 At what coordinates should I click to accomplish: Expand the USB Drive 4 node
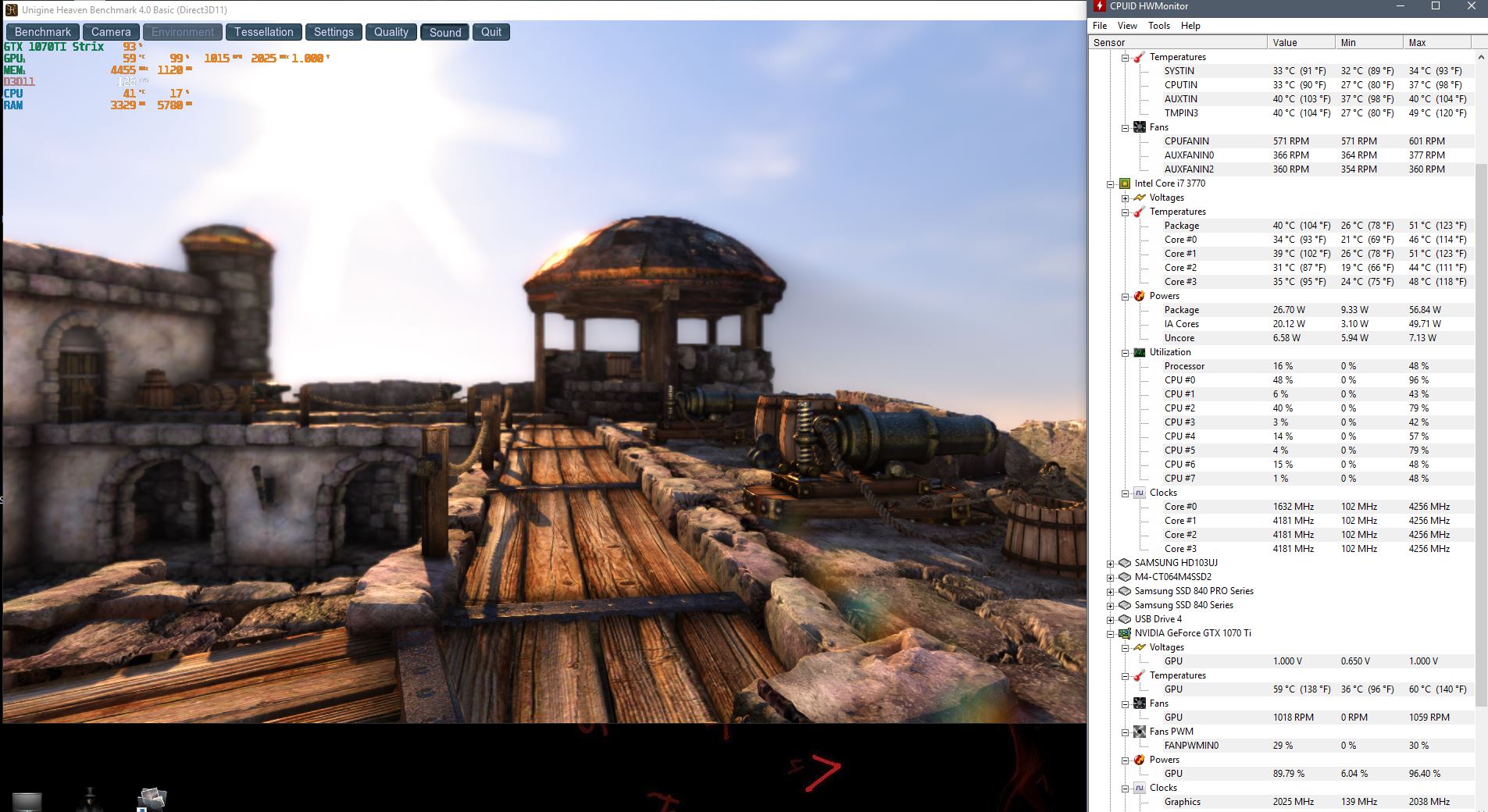[1110, 620]
